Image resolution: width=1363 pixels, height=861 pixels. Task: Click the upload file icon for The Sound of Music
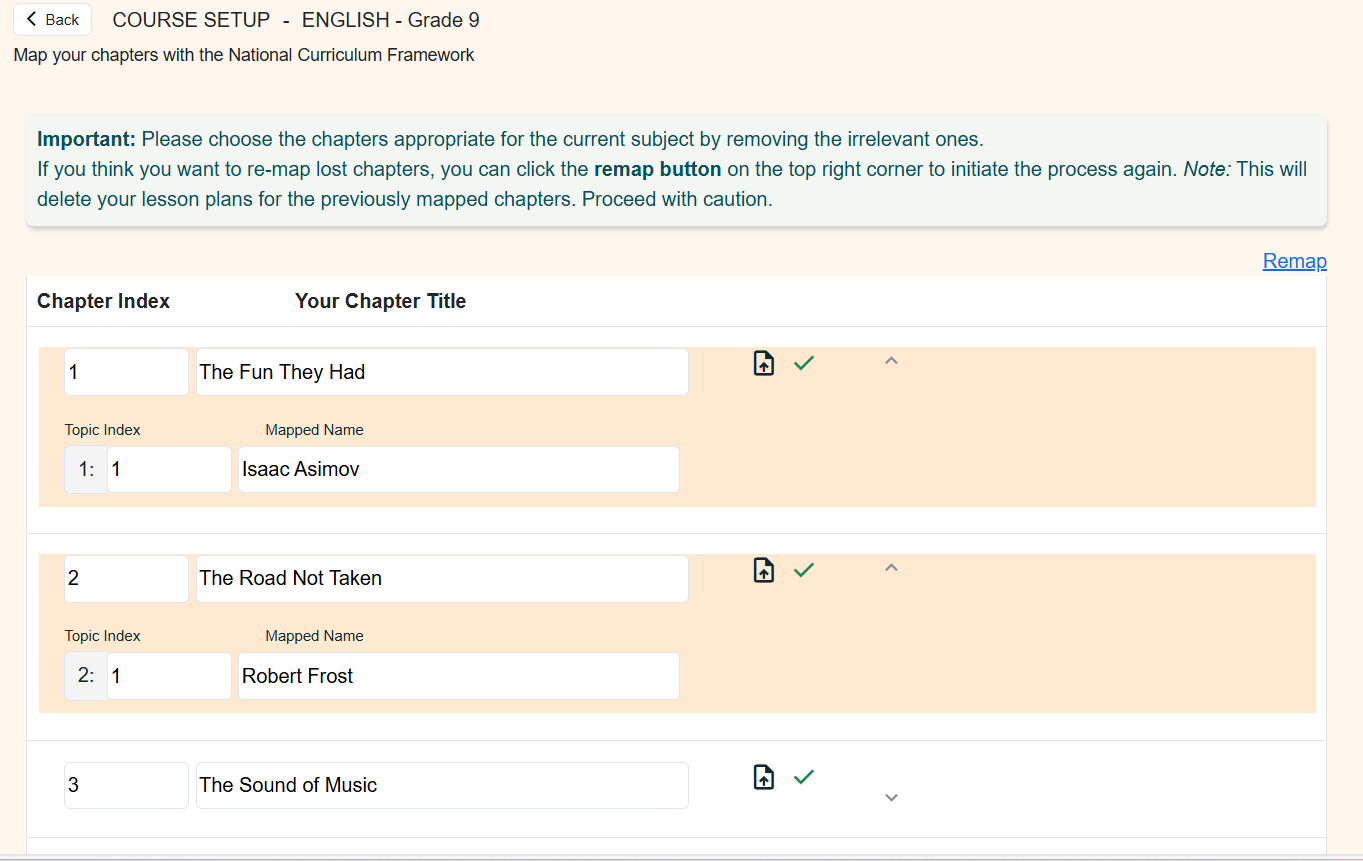tap(764, 777)
